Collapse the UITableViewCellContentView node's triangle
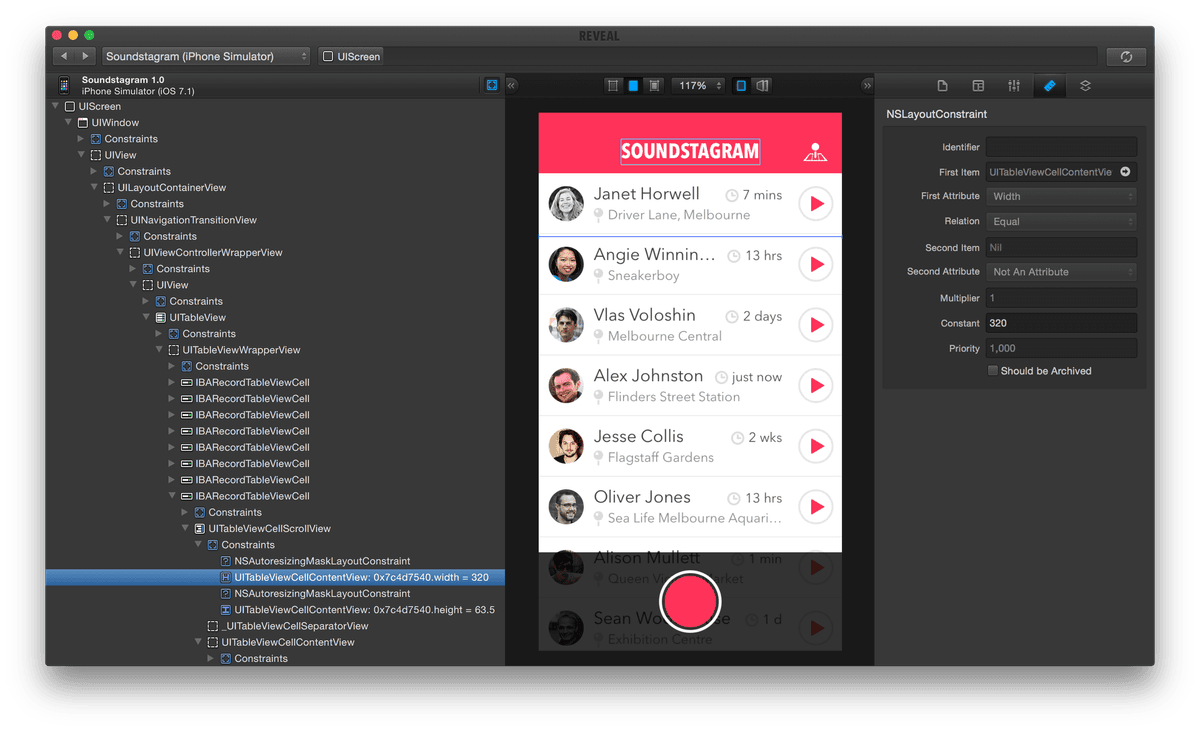 [x=198, y=643]
